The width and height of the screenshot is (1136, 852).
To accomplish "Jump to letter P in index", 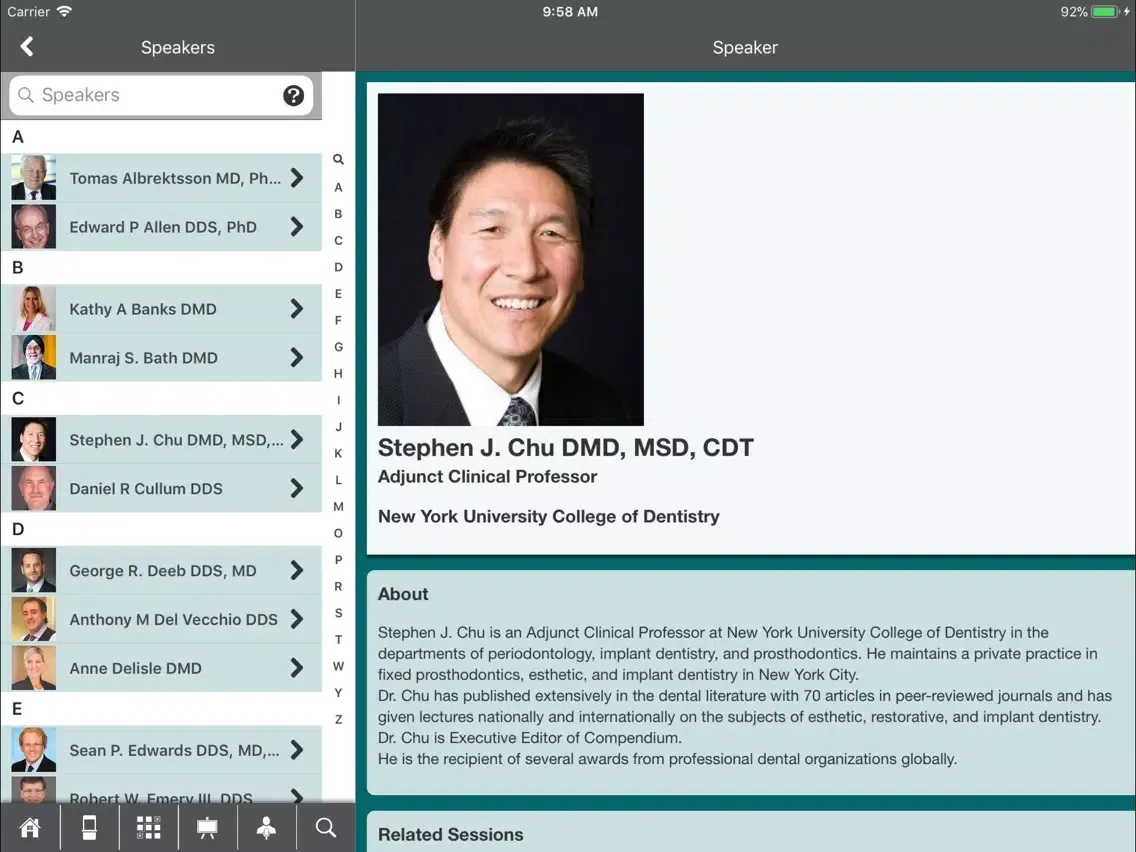I will tap(338, 560).
